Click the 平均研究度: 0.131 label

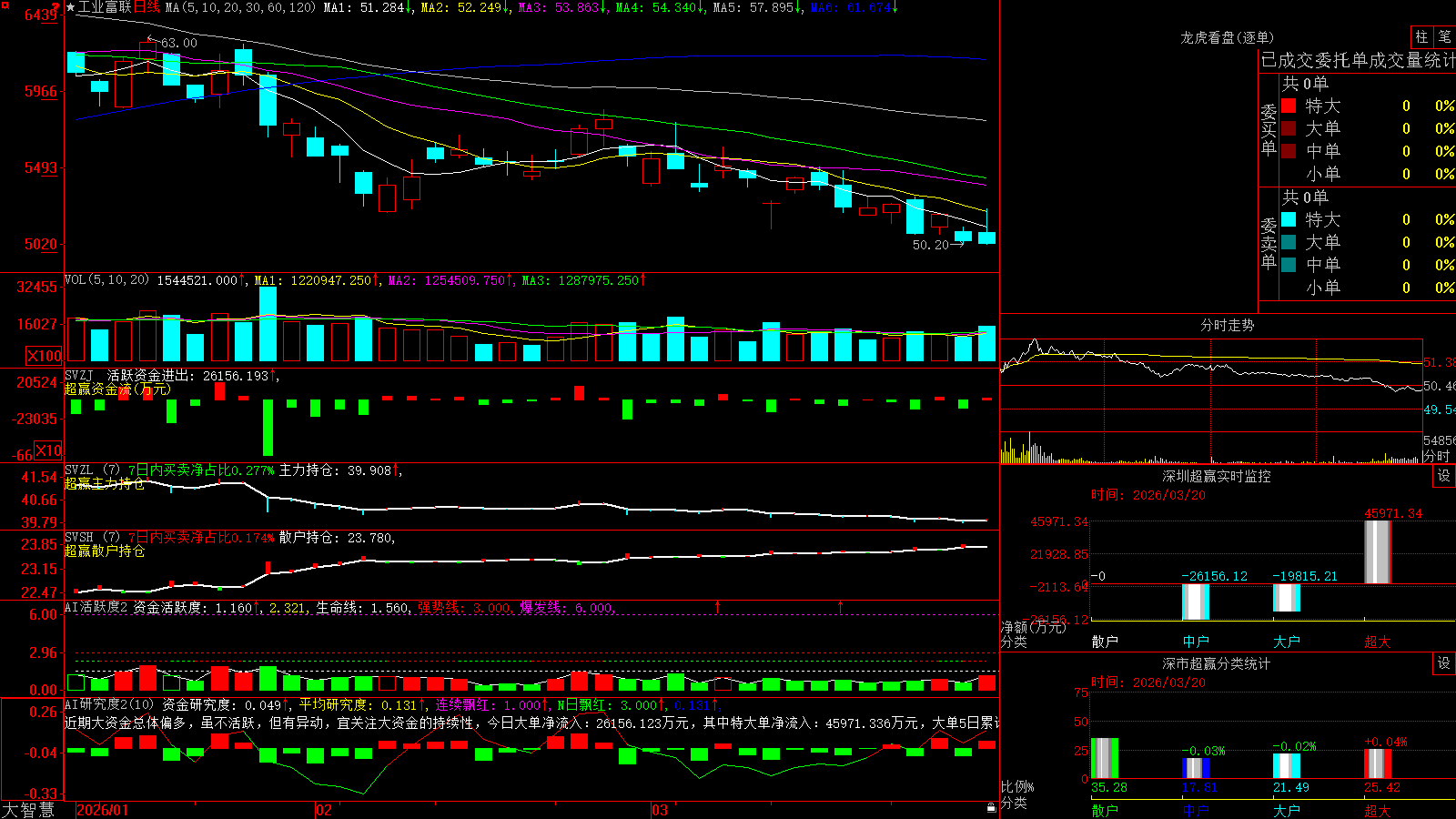(x=360, y=705)
